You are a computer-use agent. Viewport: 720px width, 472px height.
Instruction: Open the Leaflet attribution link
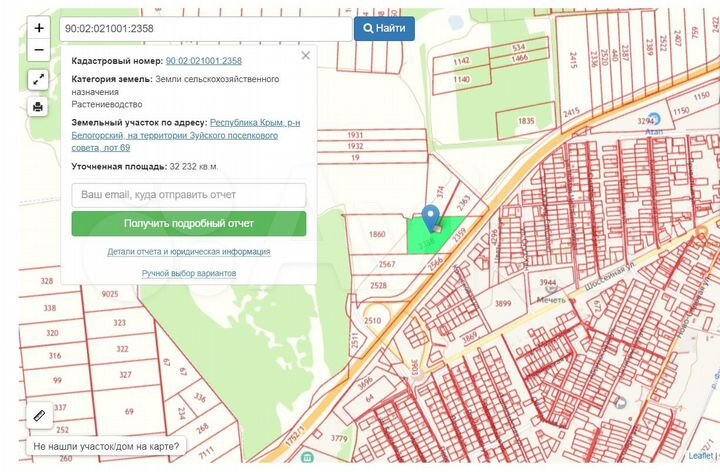701,455
